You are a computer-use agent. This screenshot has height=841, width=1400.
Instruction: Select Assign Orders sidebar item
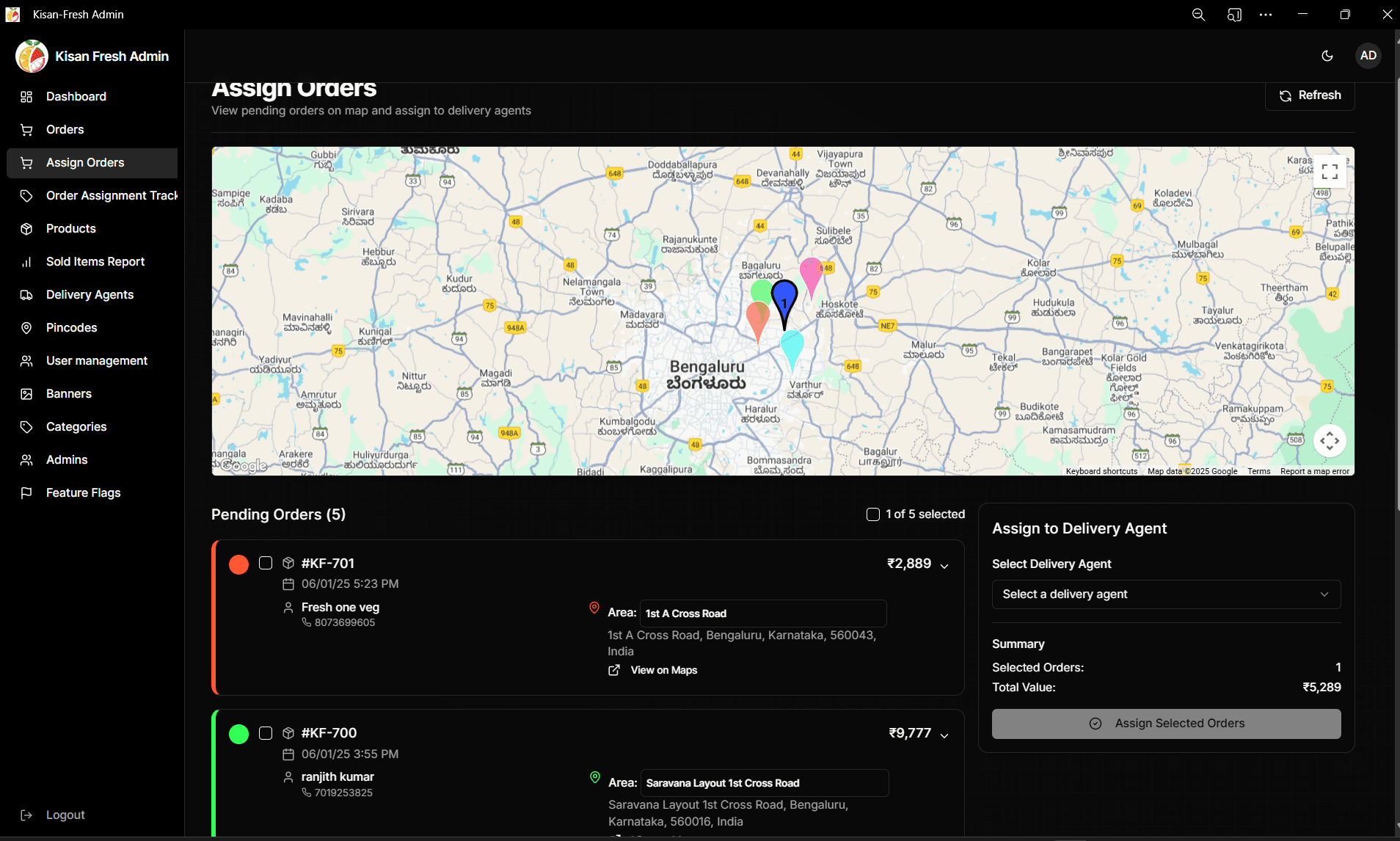click(x=92, y=163)
